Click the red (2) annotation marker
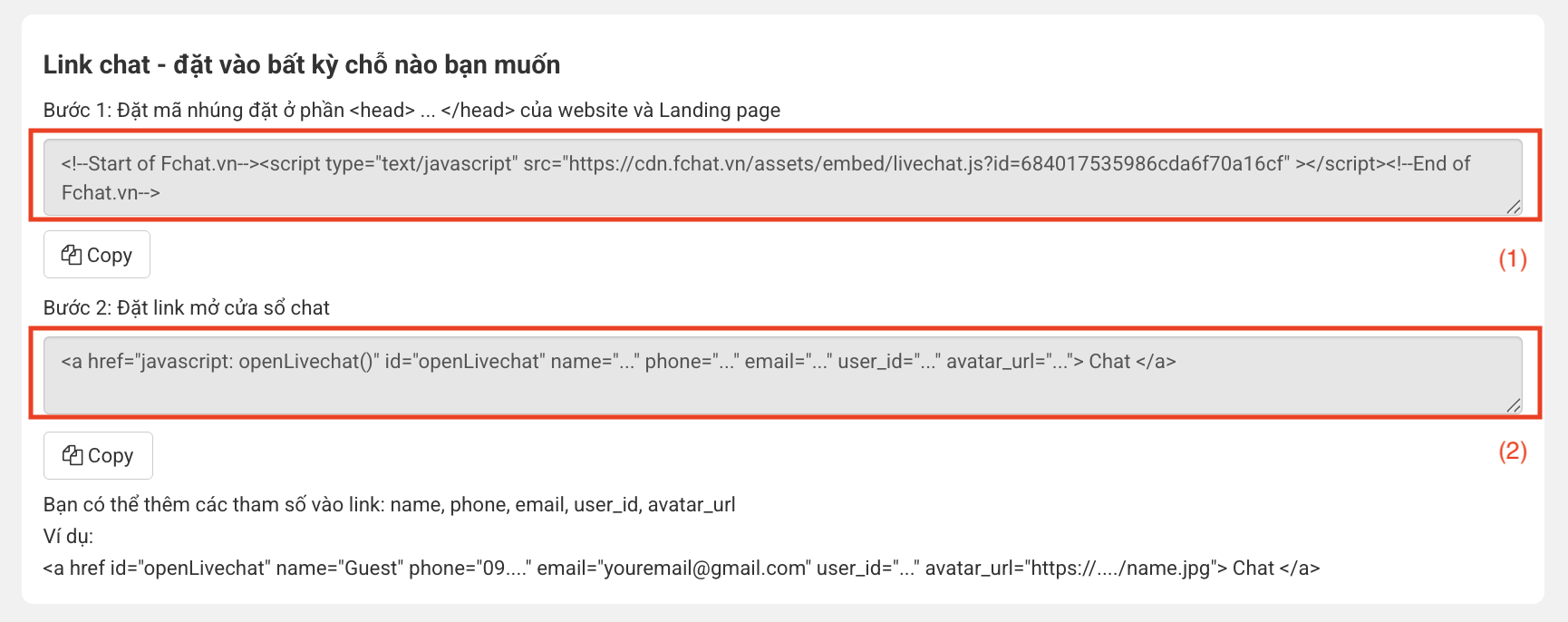Image resolution: width=1568 pixels, height=622 pixels. [x=1513, y=451]
